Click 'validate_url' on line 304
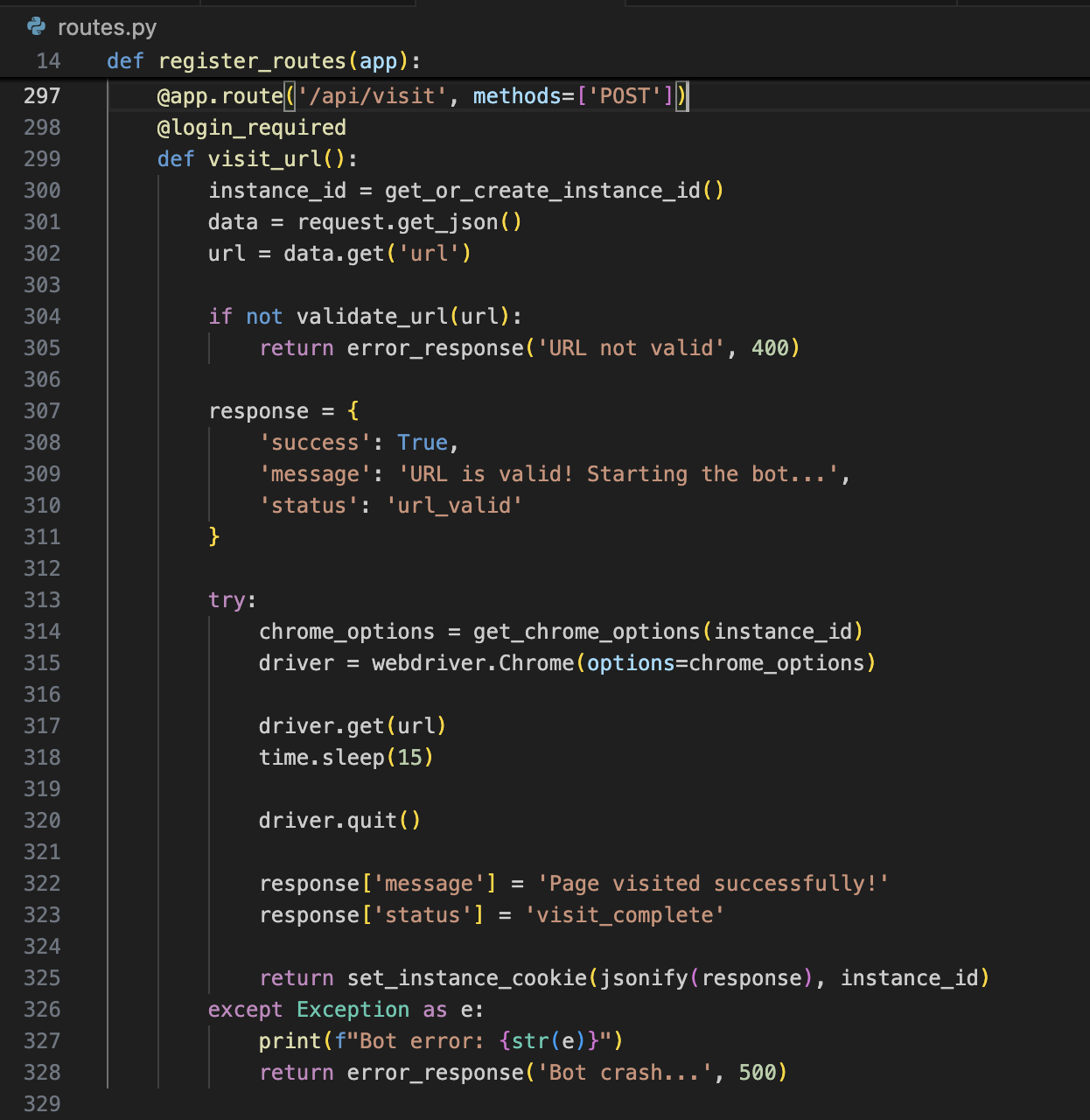Screen dimensions: 1090x1120 pyautogui.click(x=373, y=317)
